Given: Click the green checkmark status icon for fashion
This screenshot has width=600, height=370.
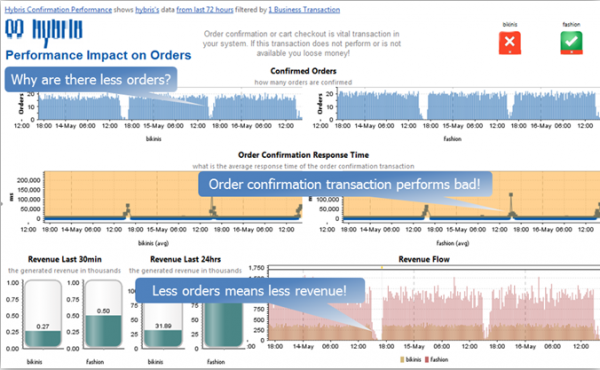Looking at the screenshot, I should point(571,42).
